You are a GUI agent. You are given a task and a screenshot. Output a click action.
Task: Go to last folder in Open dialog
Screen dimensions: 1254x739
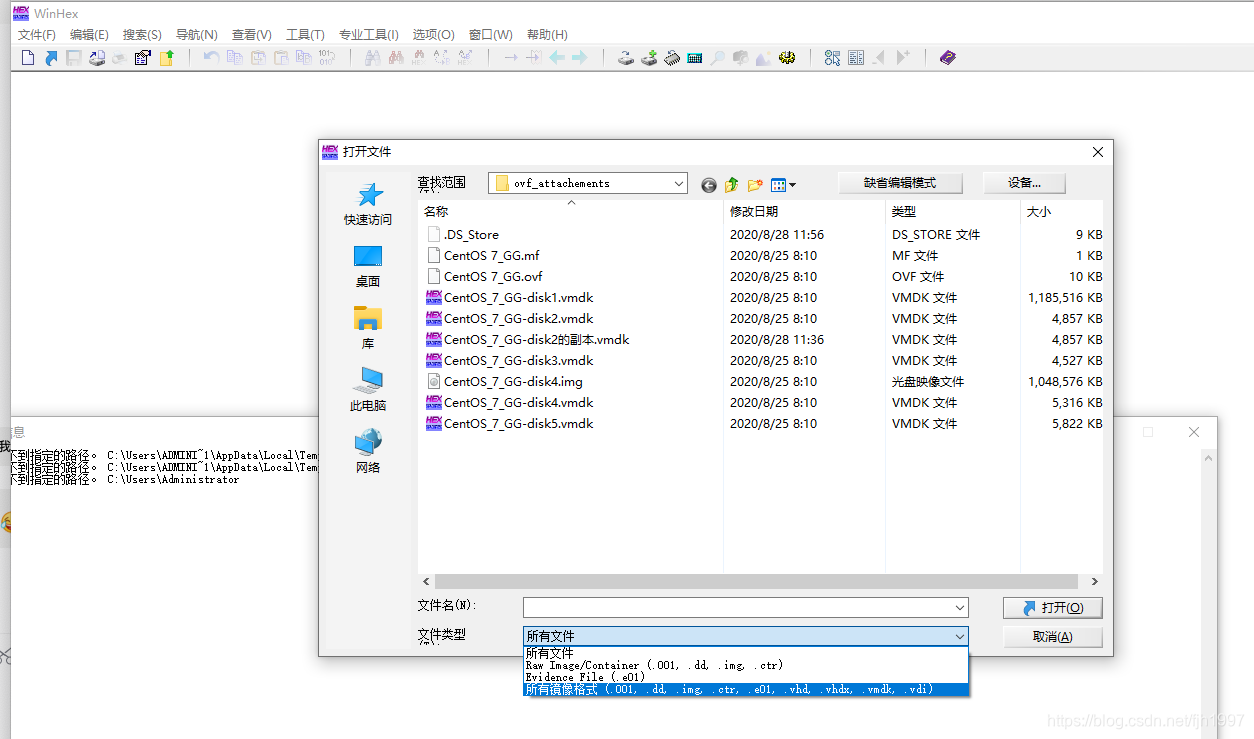tap(709, 185)
